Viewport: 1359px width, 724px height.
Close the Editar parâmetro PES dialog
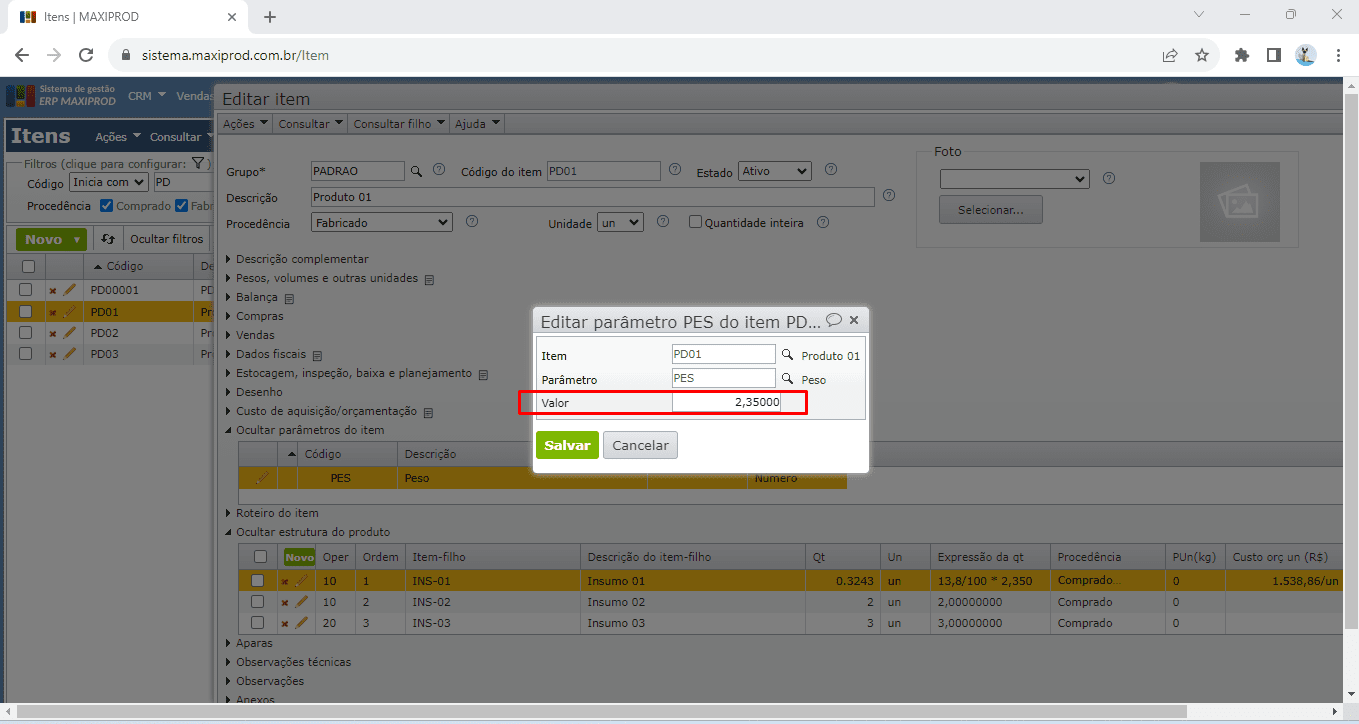pos(854,321)
